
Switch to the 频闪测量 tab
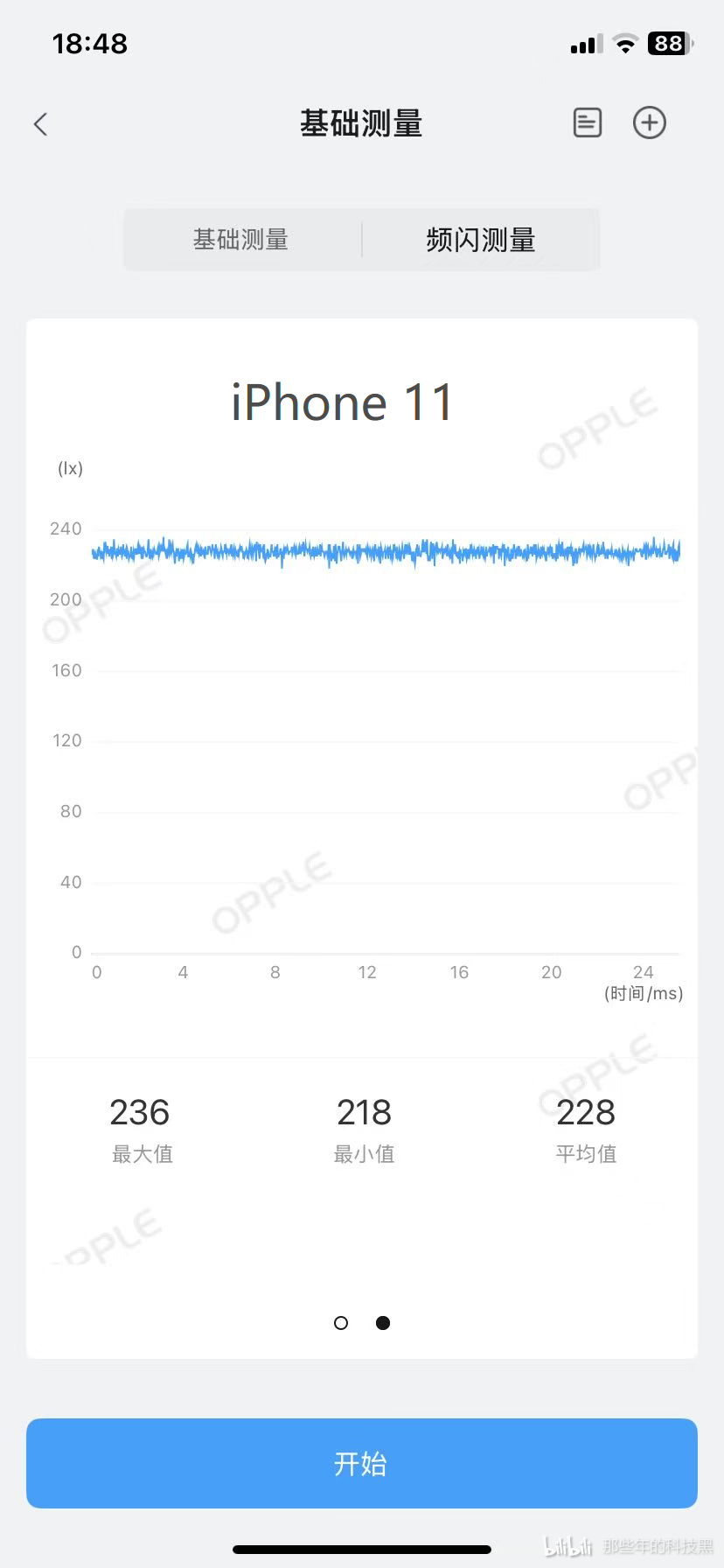pos(481,240)
